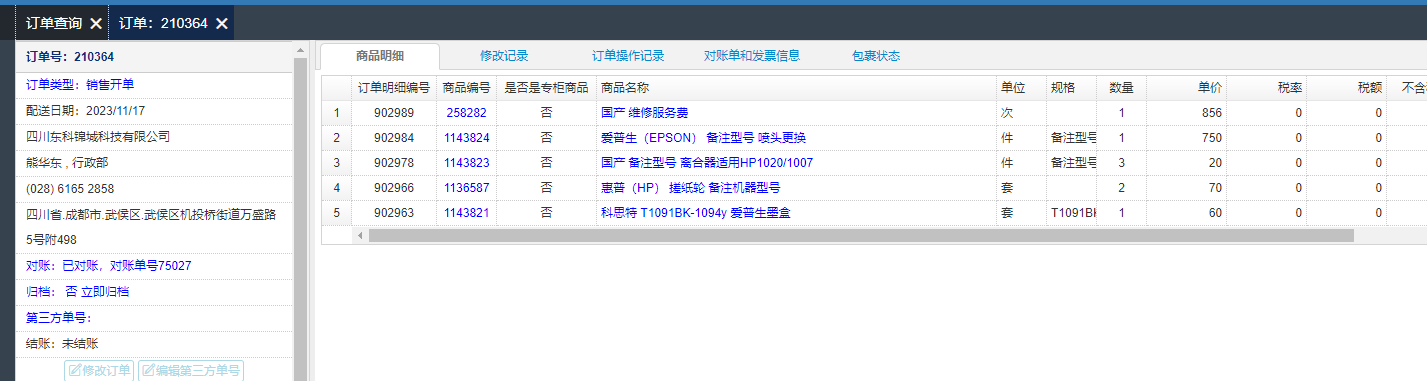Click the row number 3 cell
The width and height of the screenshot is (1427, 381).
(337, 163)
